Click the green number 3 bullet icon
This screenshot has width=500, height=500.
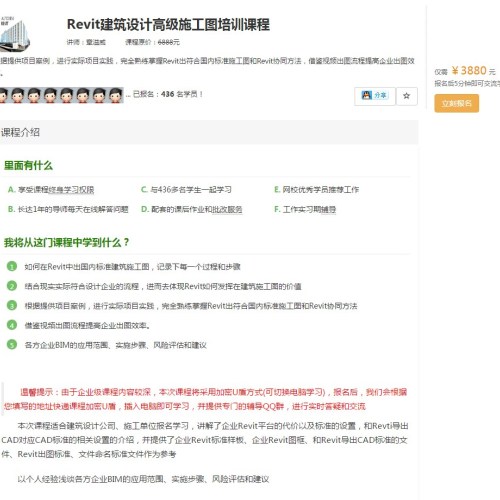(12, 305)
